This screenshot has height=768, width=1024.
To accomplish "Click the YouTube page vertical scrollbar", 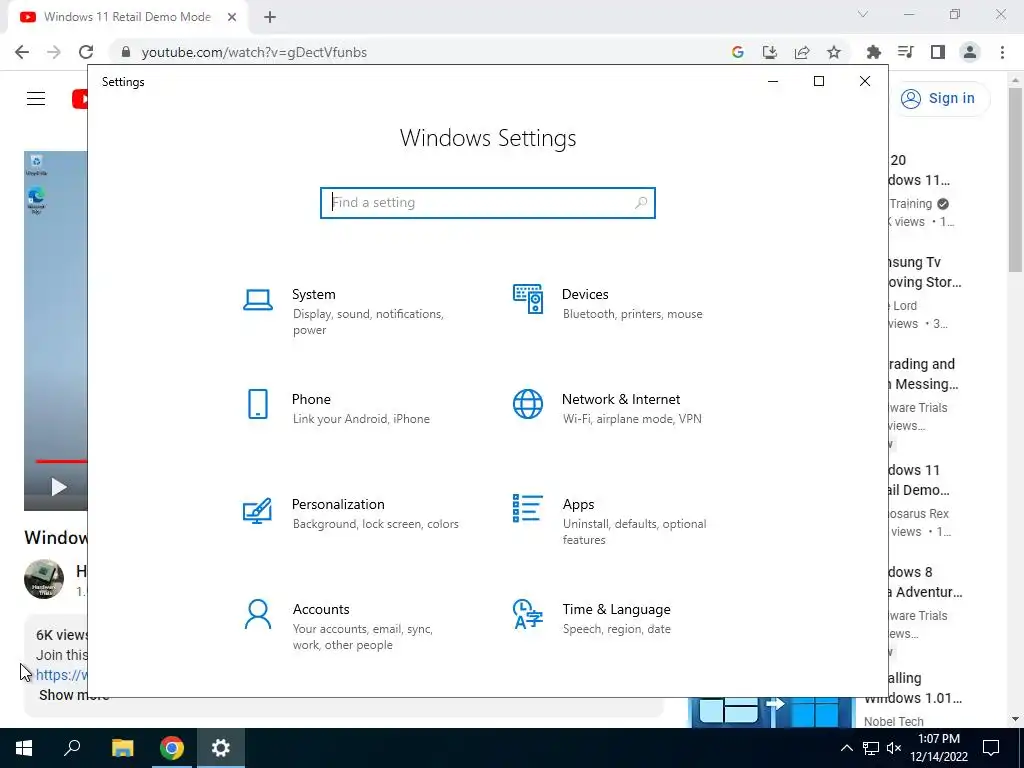I will pos(1015,180).
